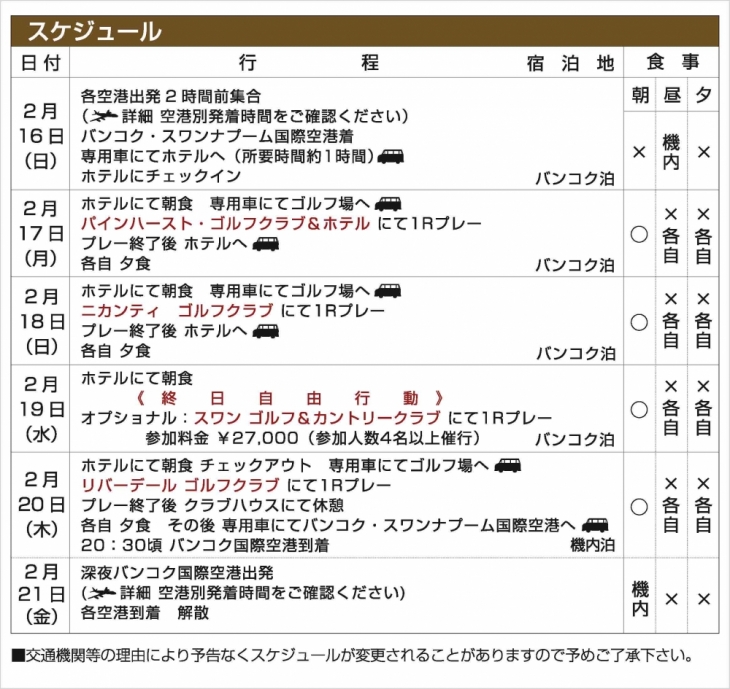The width and height of the screenshot is (730, 689).
Task: Click the airplane icon in the Feb 16 row
Action: [x=103, y=116]
